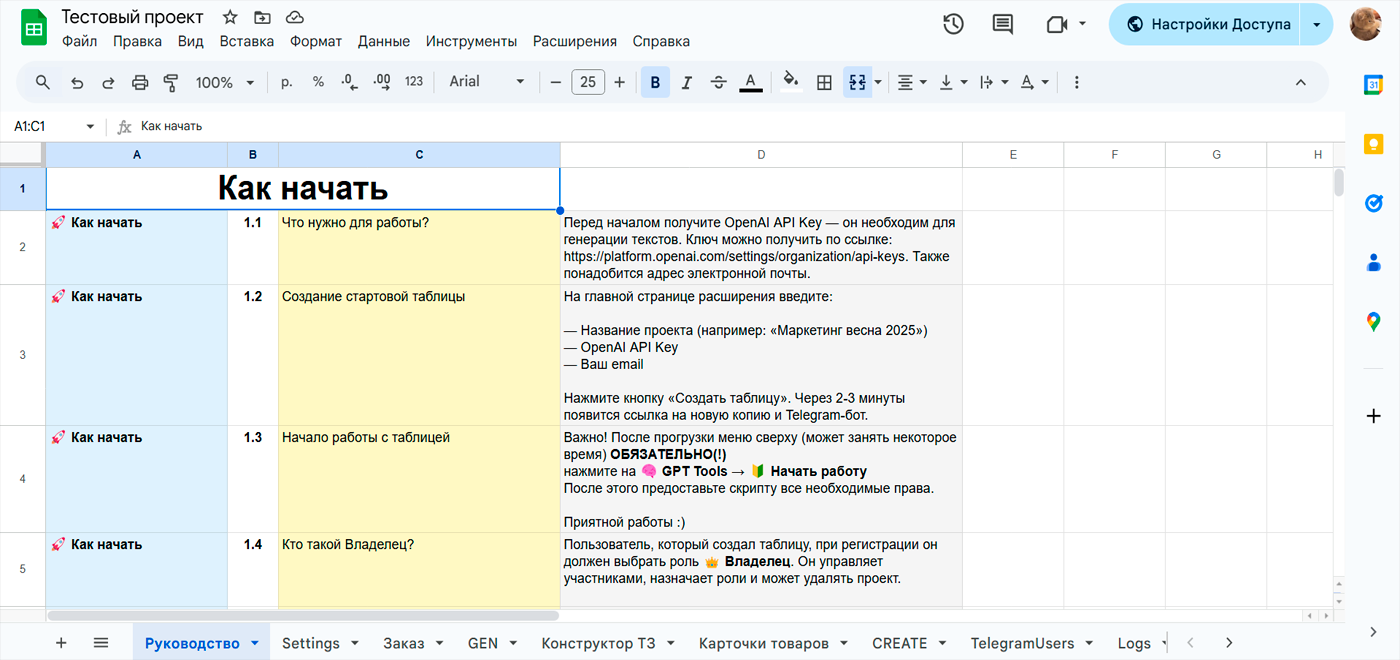Open name box dropdown arrow
This screenshot has height=660, width=1400.
point(90,127)
